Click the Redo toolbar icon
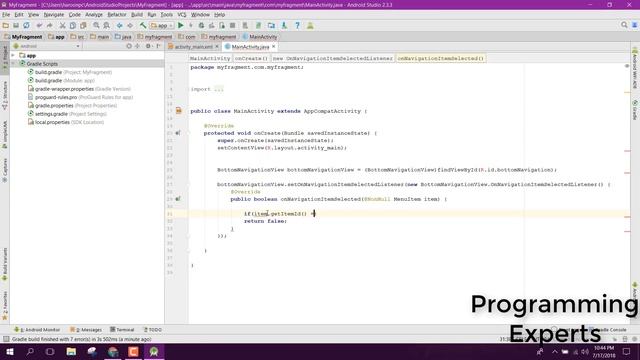Screen dimensions: 640x360 (x=50, y=25)
